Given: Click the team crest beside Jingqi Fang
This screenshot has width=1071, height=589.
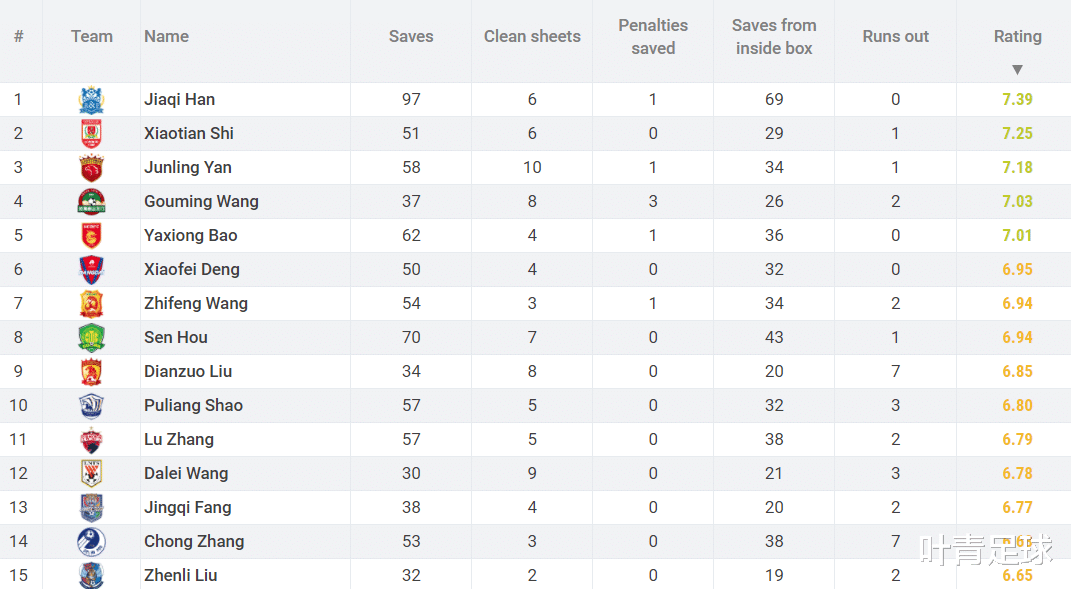Looking at the screenshot, I should [x=92, y=508].
